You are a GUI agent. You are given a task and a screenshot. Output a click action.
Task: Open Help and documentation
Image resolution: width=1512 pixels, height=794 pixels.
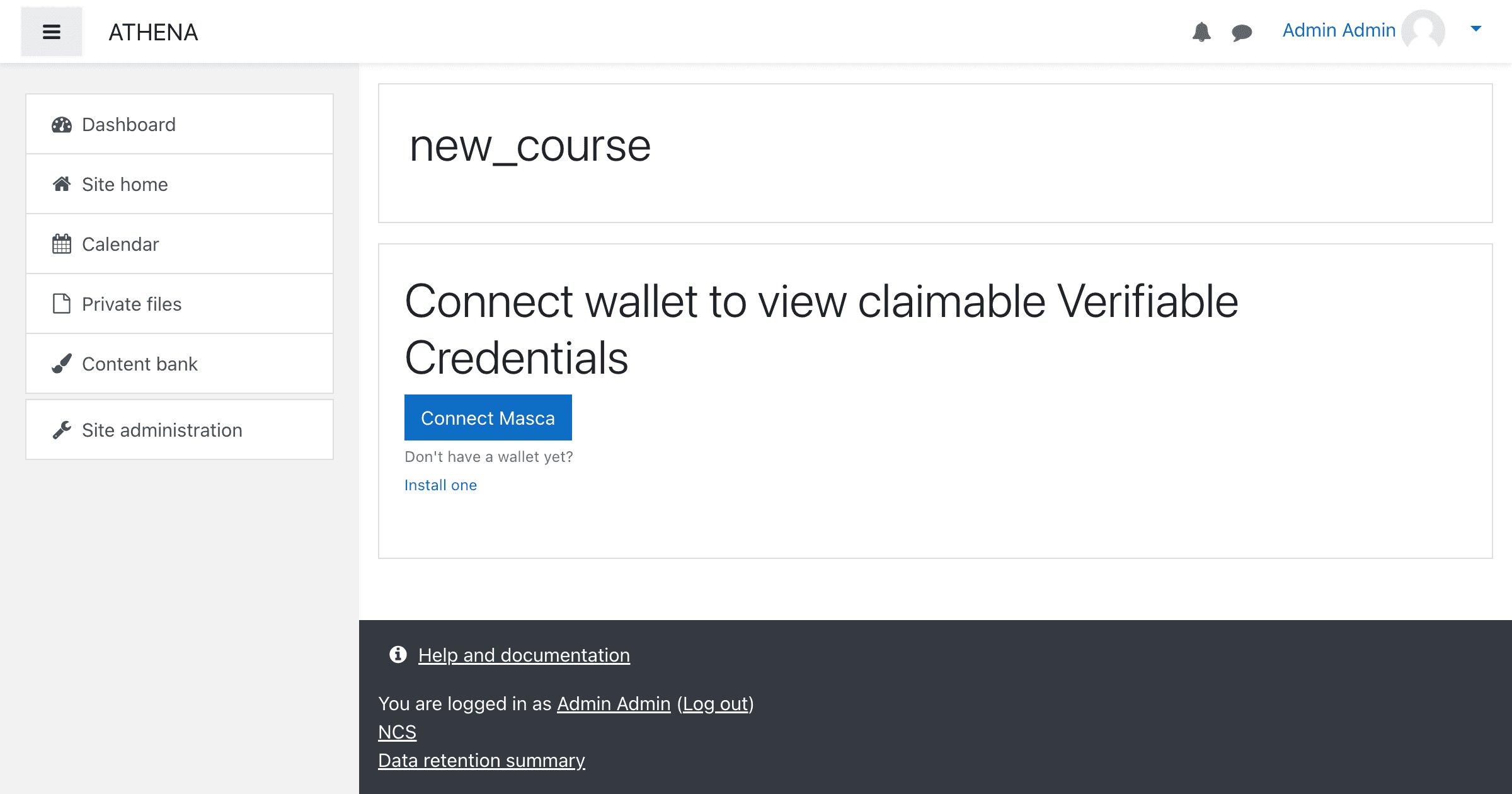click(524, 655)
